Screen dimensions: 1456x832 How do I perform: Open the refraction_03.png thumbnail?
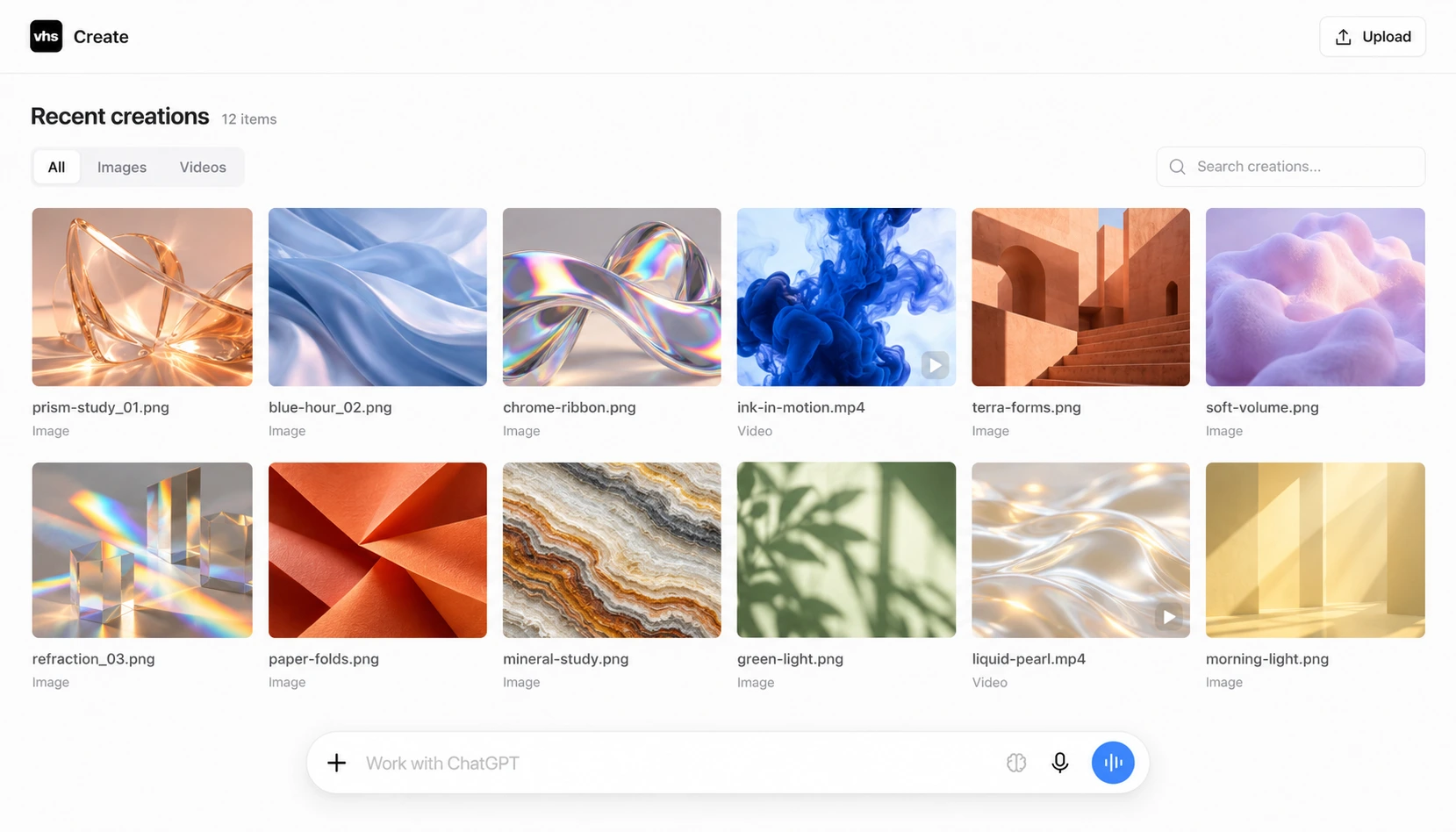coord(142,550)
